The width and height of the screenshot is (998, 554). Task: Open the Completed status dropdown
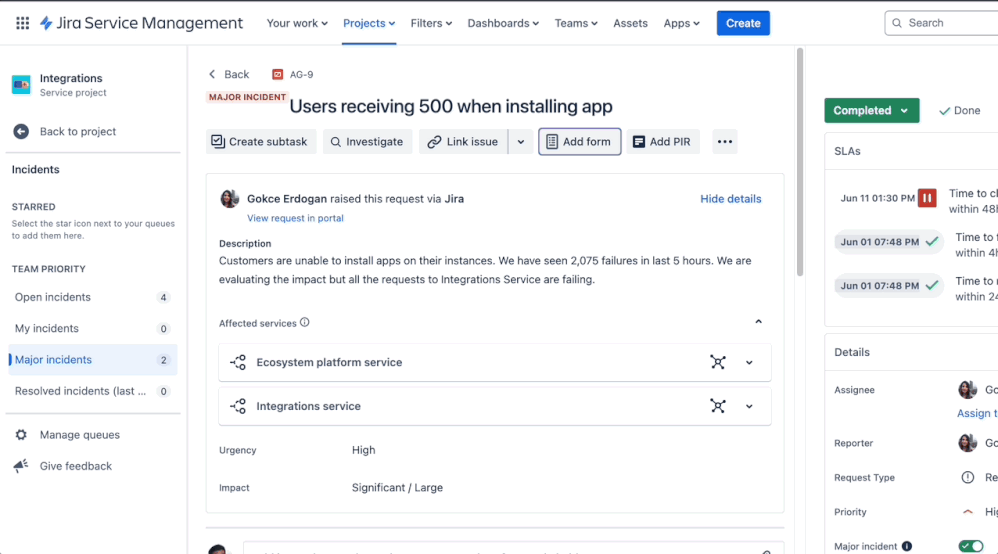(871, 110)
